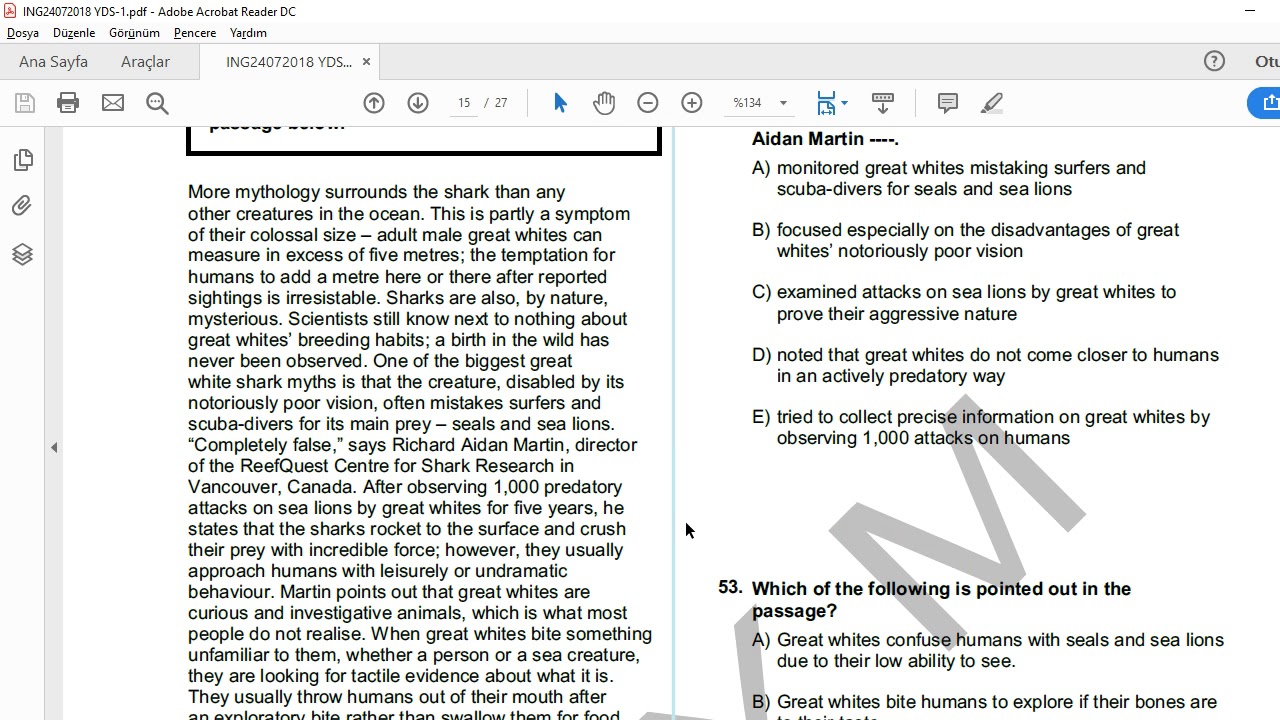This screenshot has height=720, width=1280.
Task: Click answer option C about attacks on sea lions
Action: point(964,303)
